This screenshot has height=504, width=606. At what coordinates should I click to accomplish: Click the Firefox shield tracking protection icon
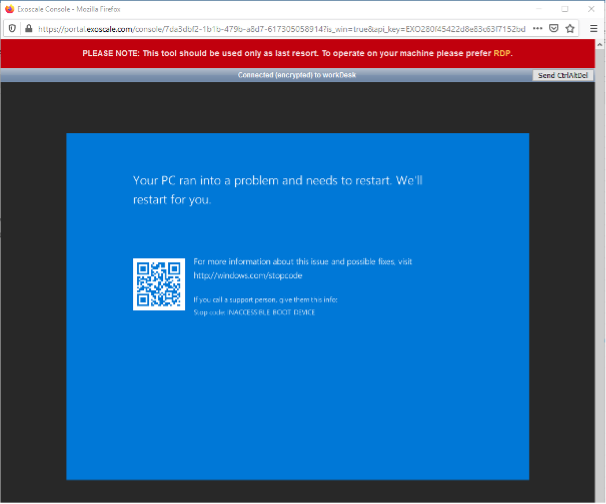click(x=12, y=28)
